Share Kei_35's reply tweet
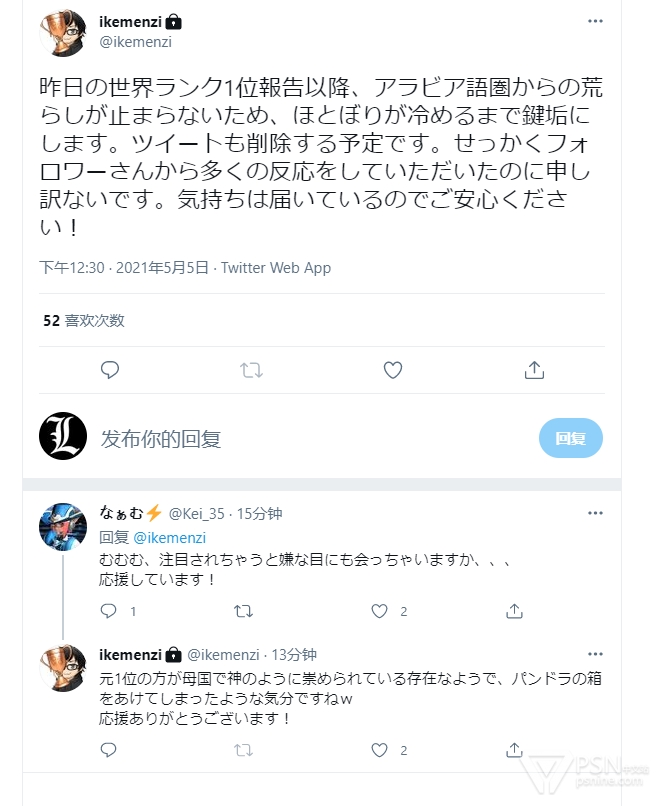The width and height of the screenshot is (660, 806). (x=514, y=610)
